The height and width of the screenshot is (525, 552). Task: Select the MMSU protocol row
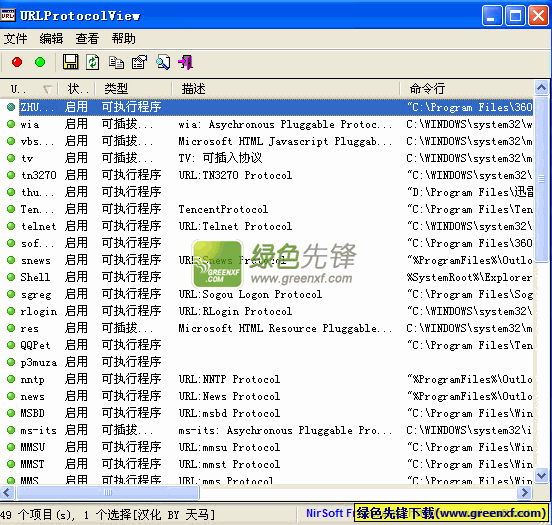266,447
